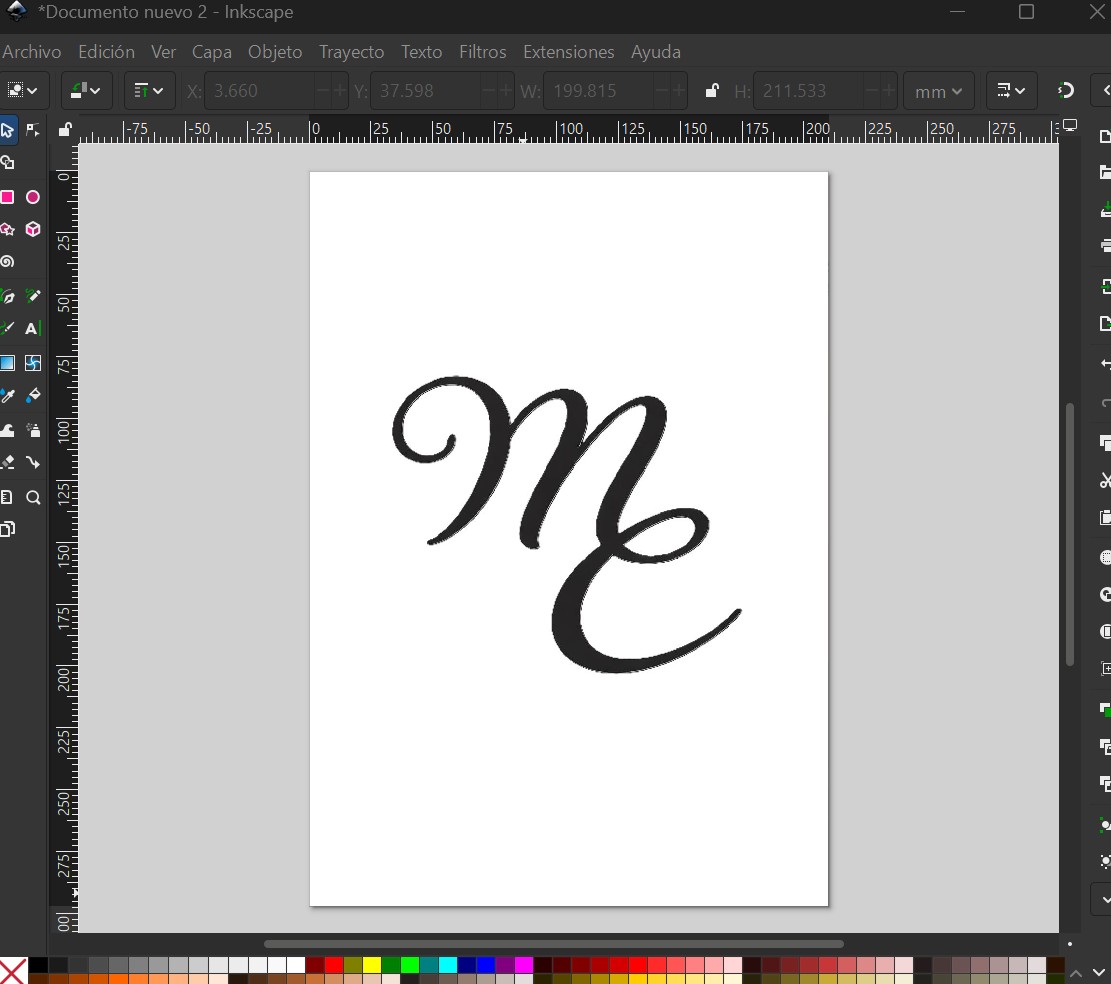
Task: Click the no-paint X swatch in palette
Action: 13,971
